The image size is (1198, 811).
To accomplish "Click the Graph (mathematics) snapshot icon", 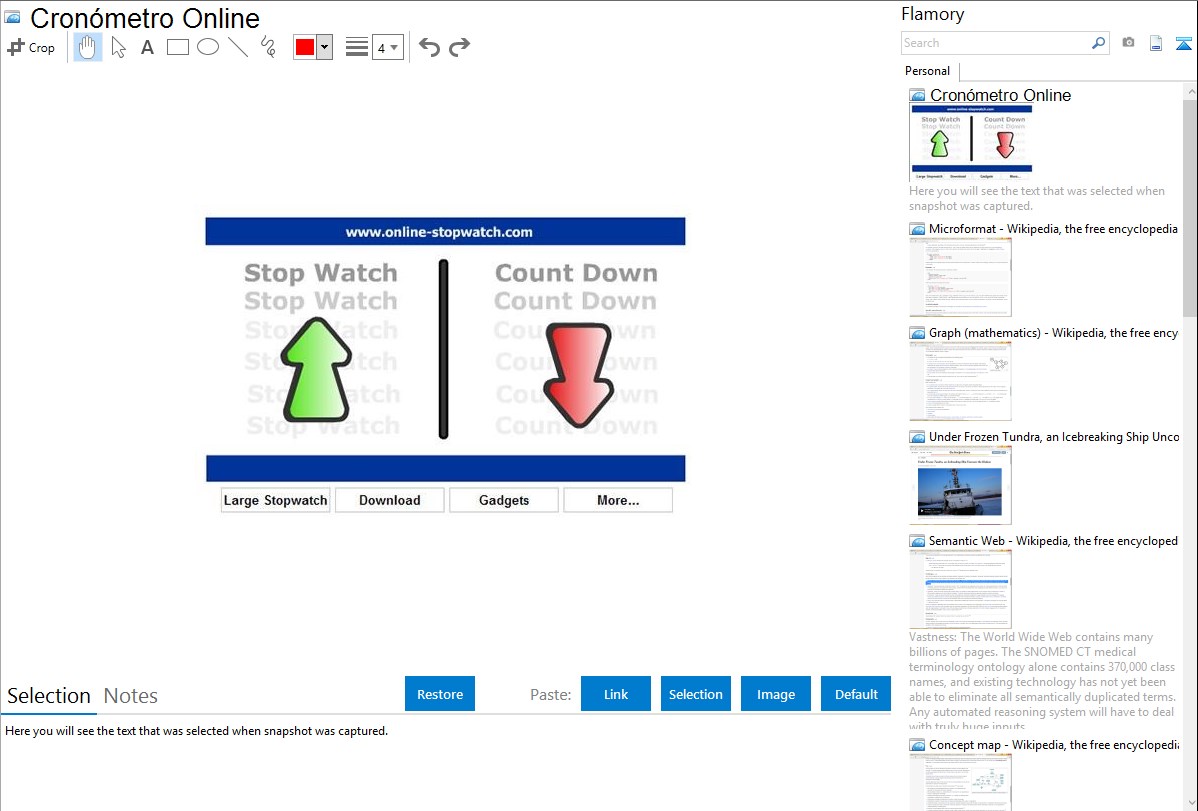I will (x=917, y=333).
